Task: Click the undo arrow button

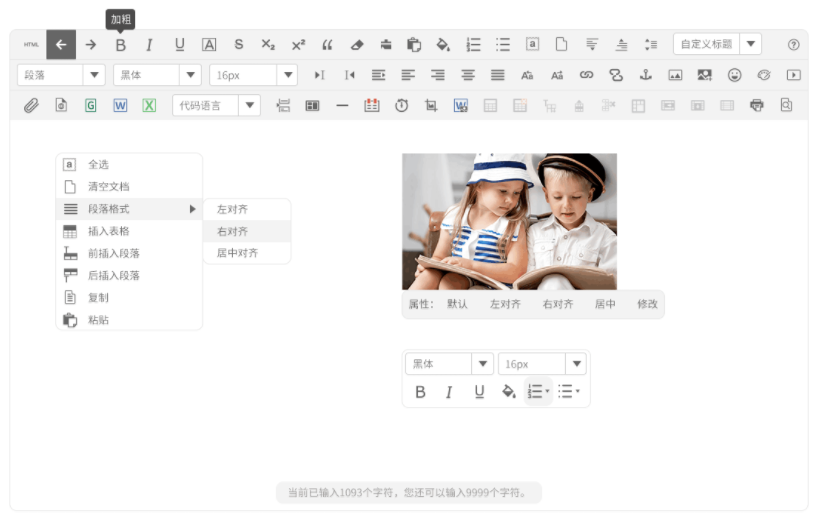Action: pyautogui.click(x=61, y=45)
